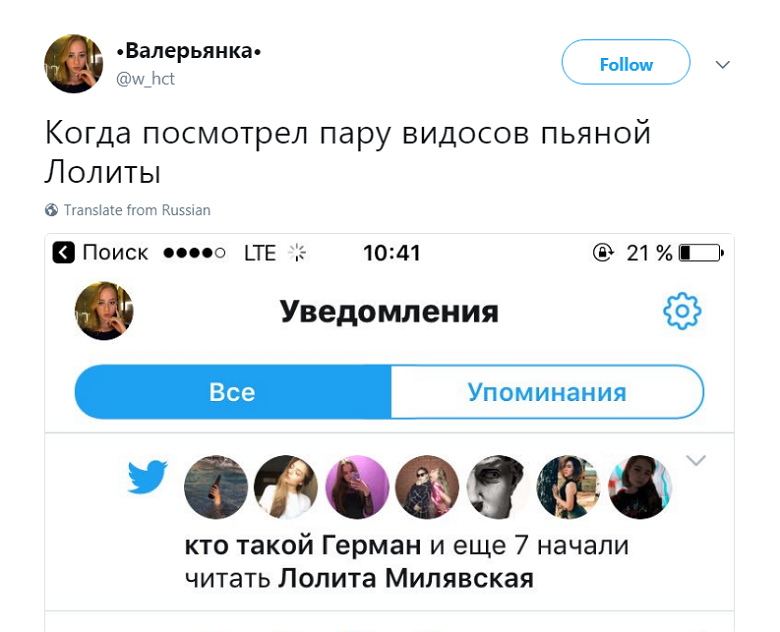This screenshot has width=780, height=632.
Task: Click the rotation lock status icon
Action: point(603,253)
